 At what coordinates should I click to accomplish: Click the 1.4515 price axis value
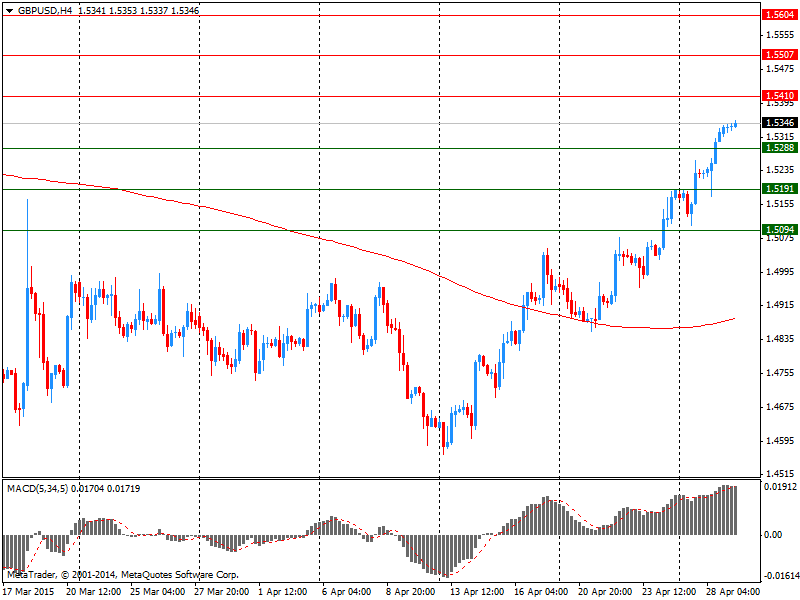point(780,474)
